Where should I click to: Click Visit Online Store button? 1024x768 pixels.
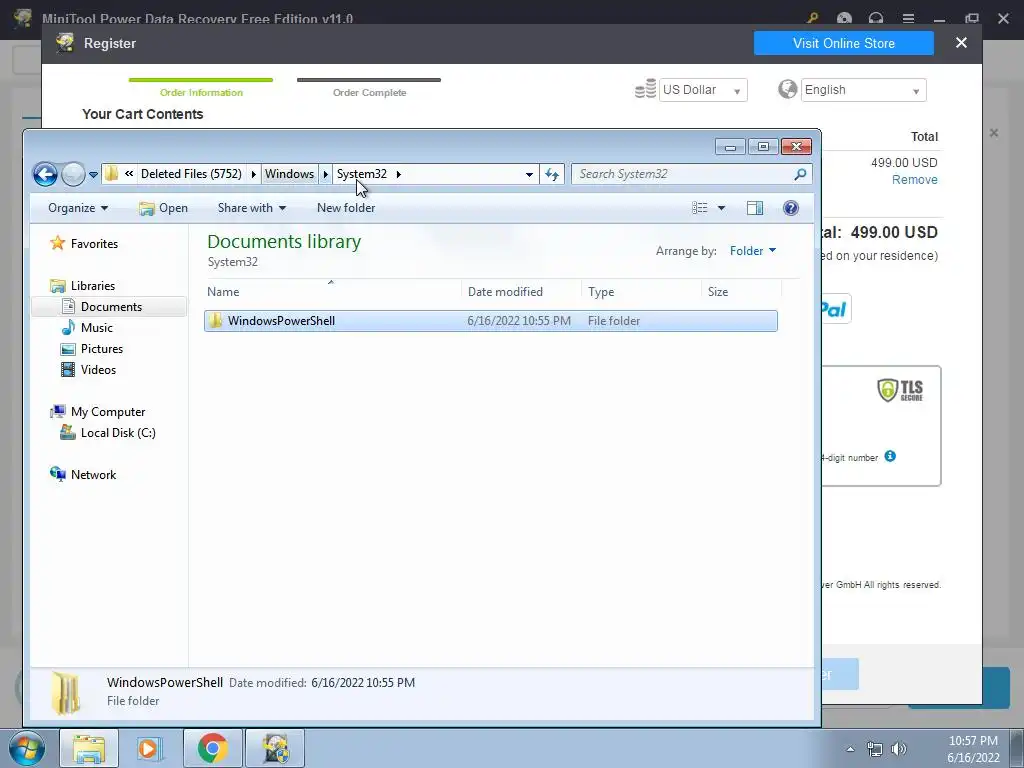(844, 43)
